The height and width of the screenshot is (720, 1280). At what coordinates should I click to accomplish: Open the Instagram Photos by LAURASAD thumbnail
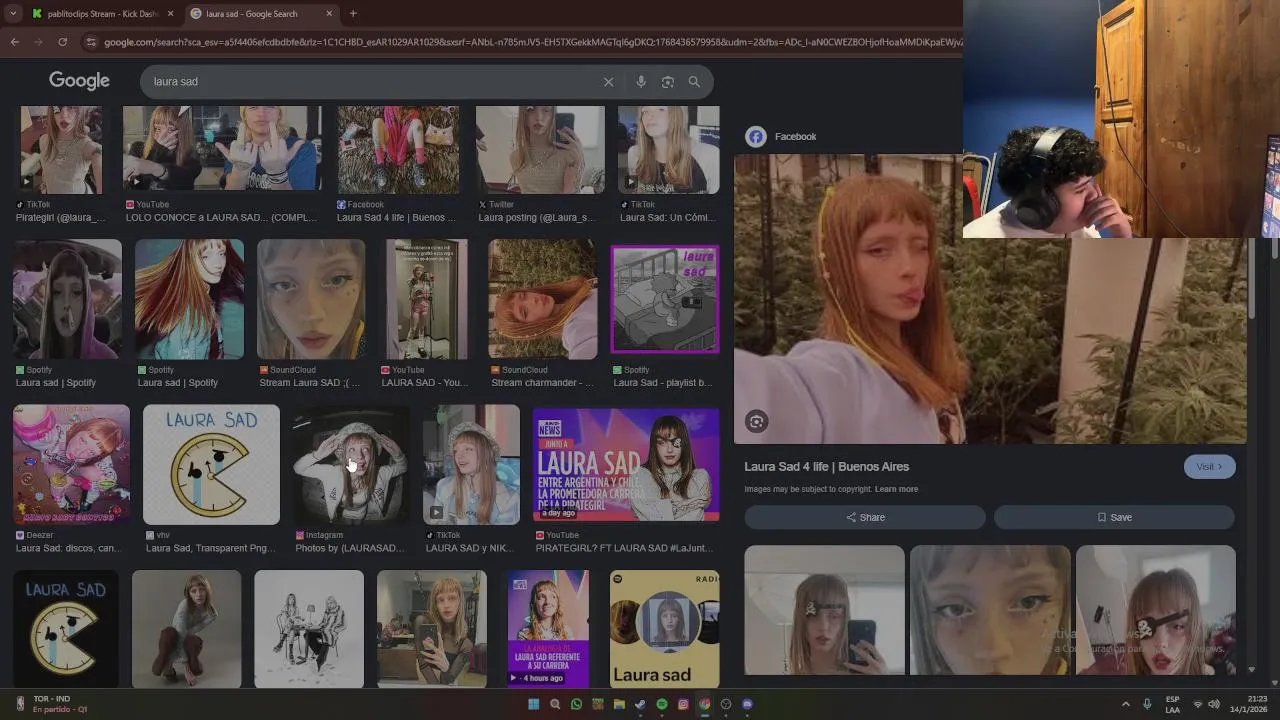(351, 464)
